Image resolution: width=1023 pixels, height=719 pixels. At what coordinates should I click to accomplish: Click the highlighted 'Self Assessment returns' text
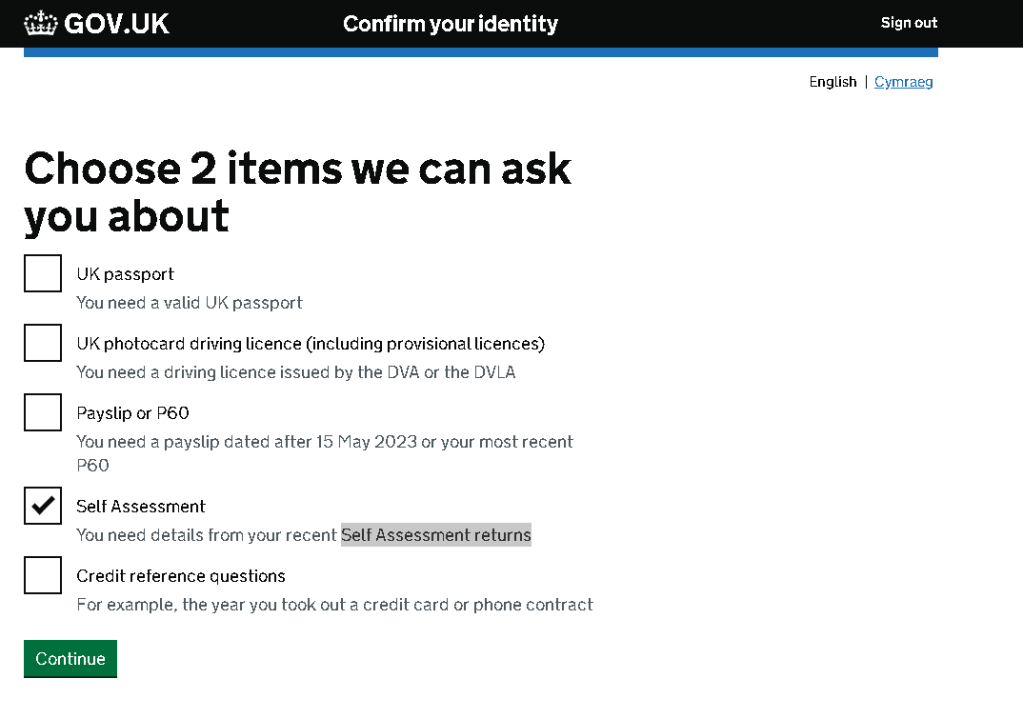coord(436,535)
